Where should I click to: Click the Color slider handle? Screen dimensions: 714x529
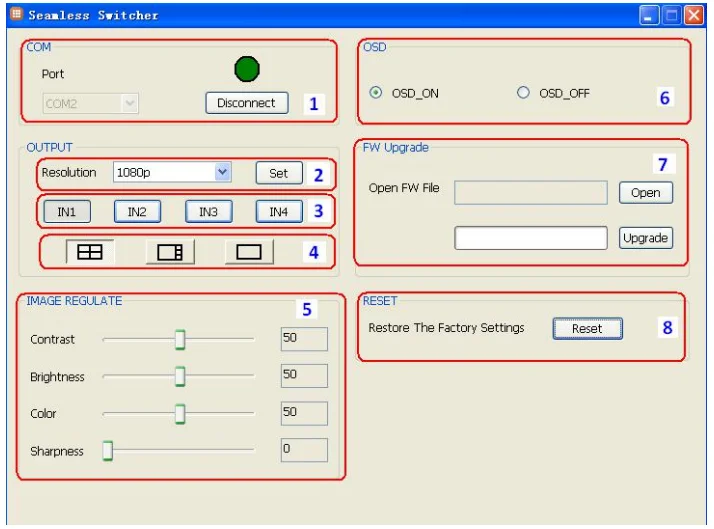(x=180, y=414)
